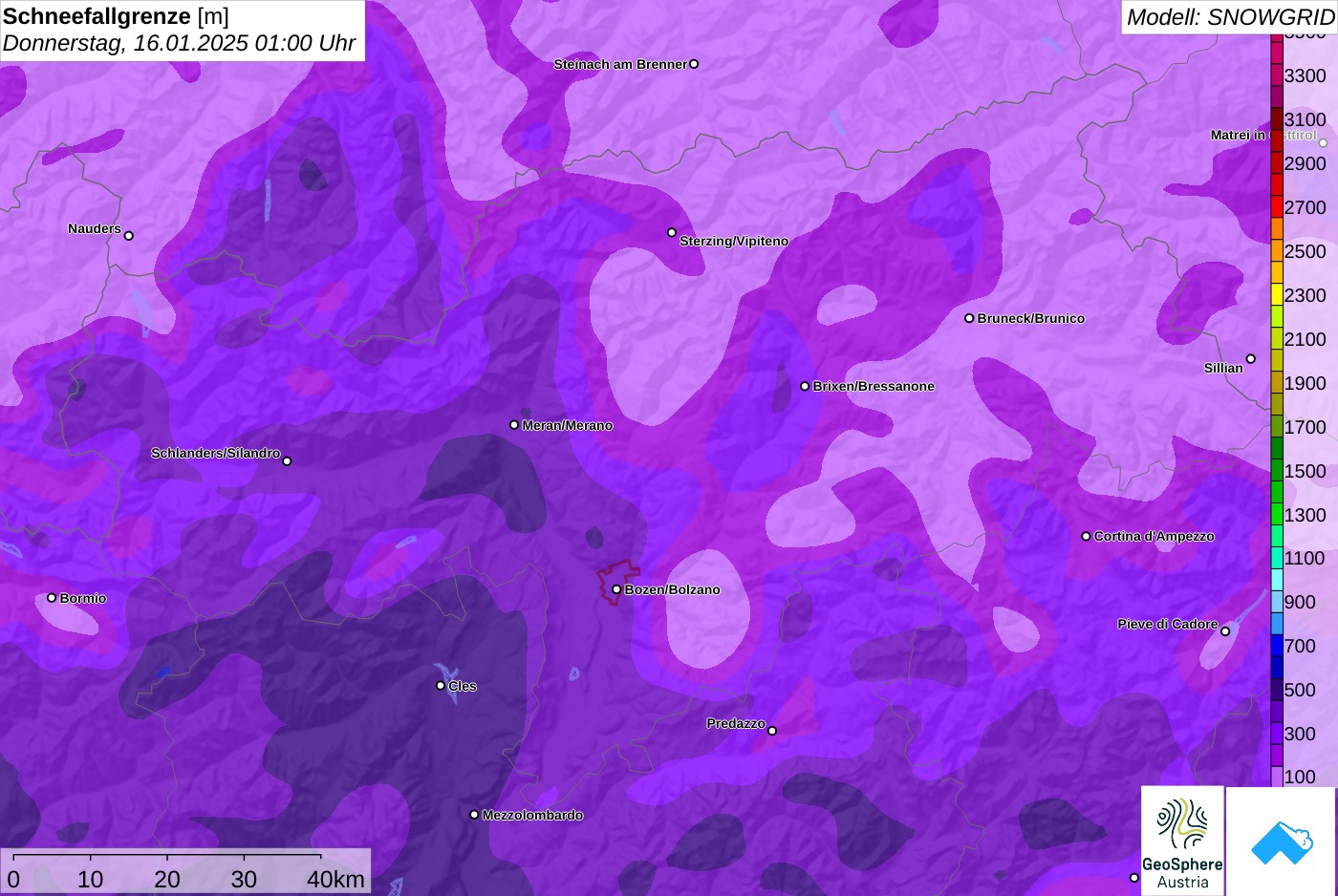Click the legend value 1900

1306,383
